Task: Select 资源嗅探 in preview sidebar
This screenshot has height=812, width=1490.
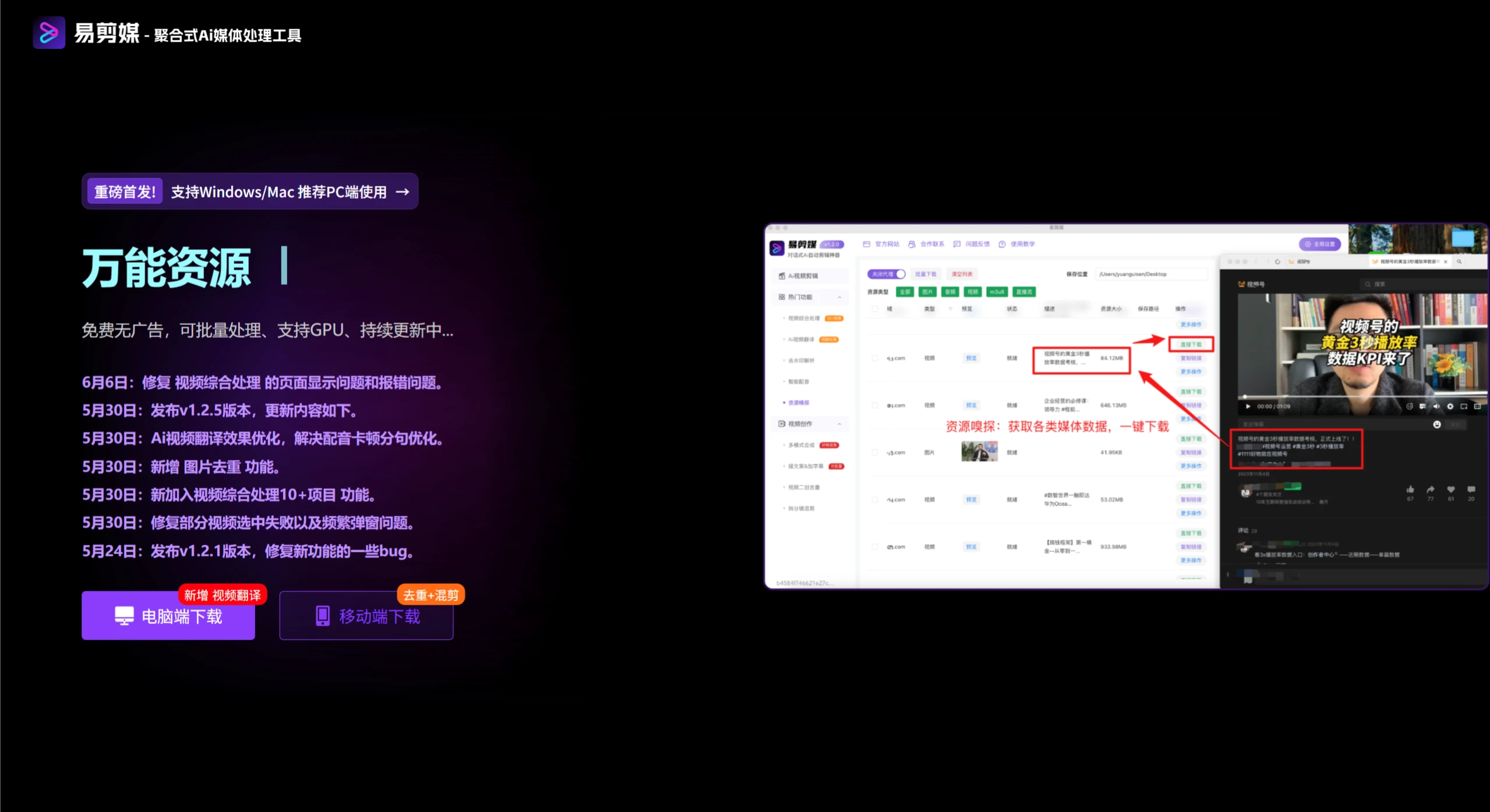Action: pyautogui.click(x=799, y=403)
